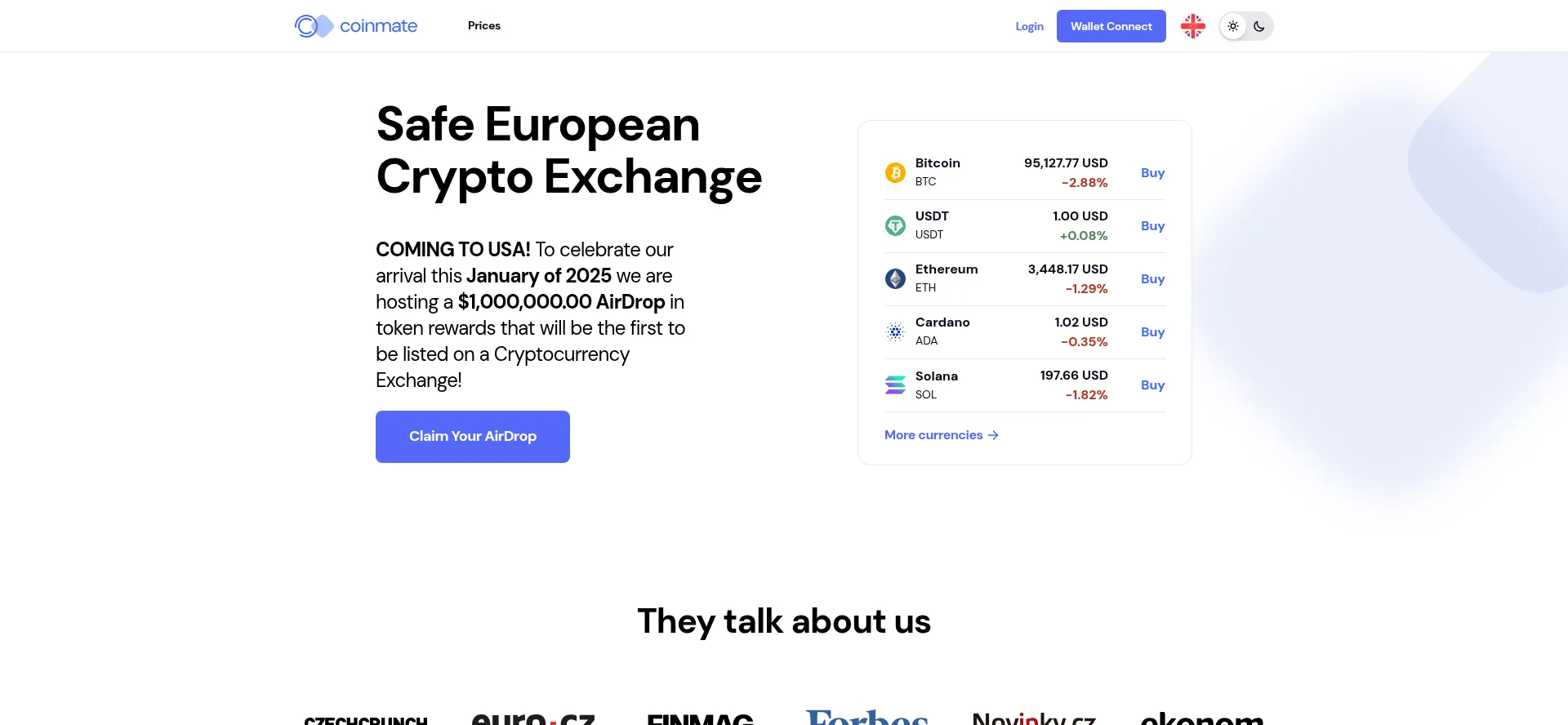Buy Ethereum from the price list
This screenshot has width=1568, height=725.
[x=1152, y=278]
